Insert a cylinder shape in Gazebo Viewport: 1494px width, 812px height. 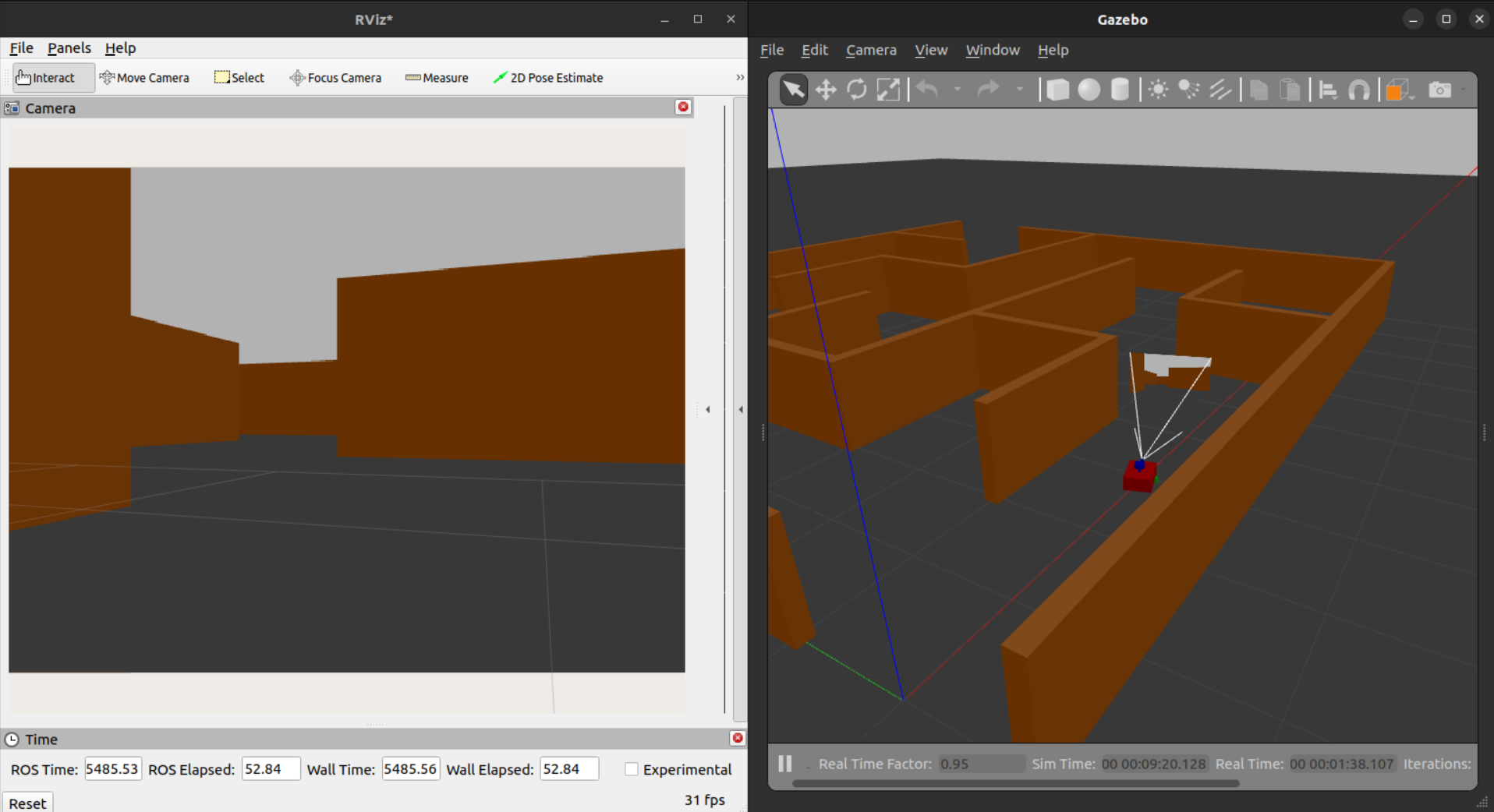[1120, 90]
